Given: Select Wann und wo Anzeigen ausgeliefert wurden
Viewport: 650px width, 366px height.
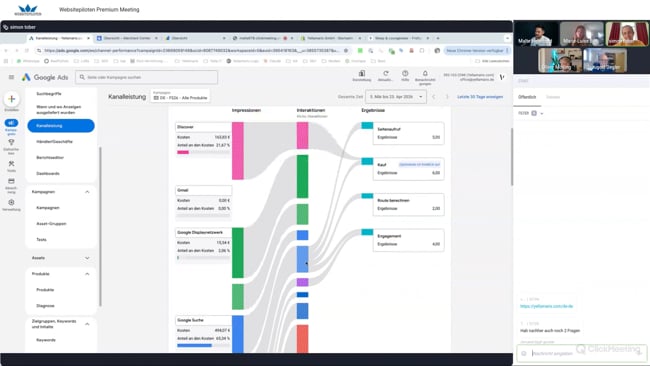Looking at the screenshot, I should (x=58, y=109).
